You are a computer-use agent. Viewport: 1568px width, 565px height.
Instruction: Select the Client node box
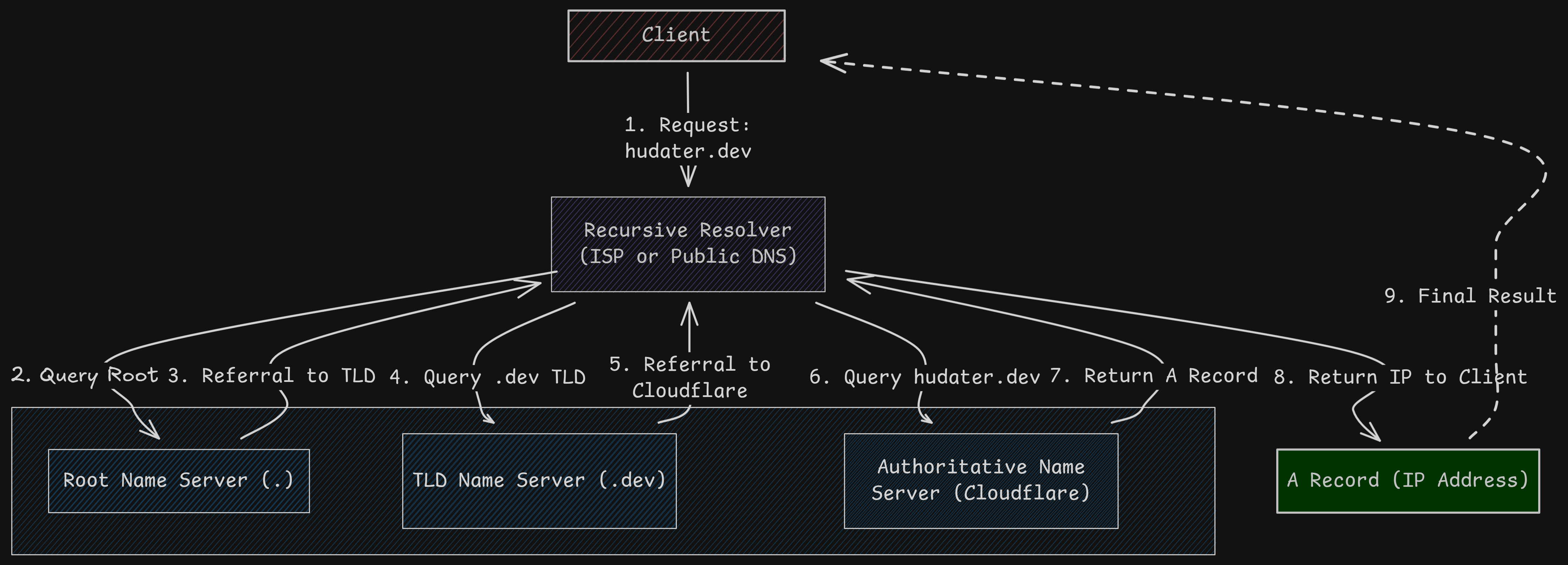(678, 35)
